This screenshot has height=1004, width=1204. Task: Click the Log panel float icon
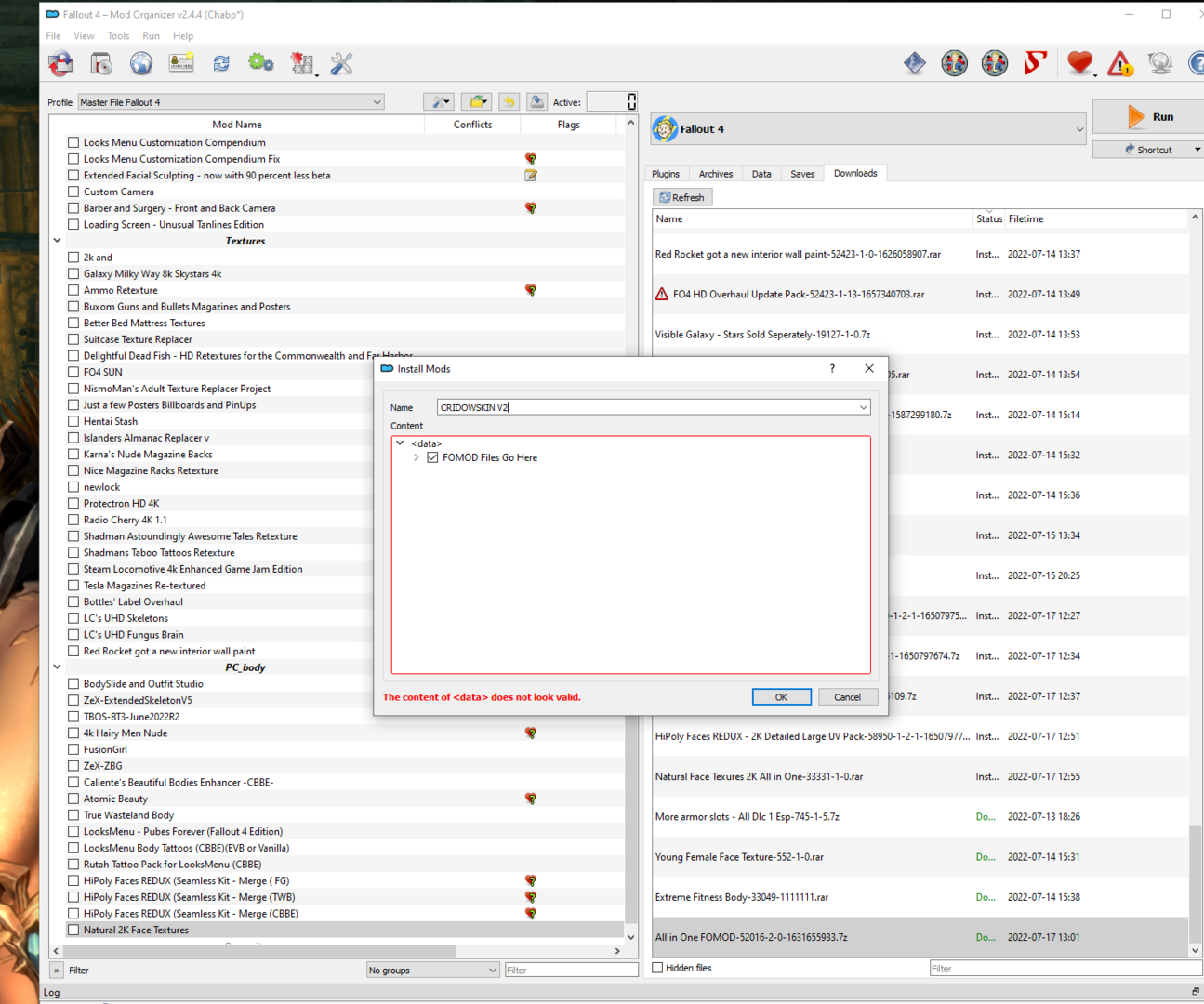click(x=1196, y=992)
